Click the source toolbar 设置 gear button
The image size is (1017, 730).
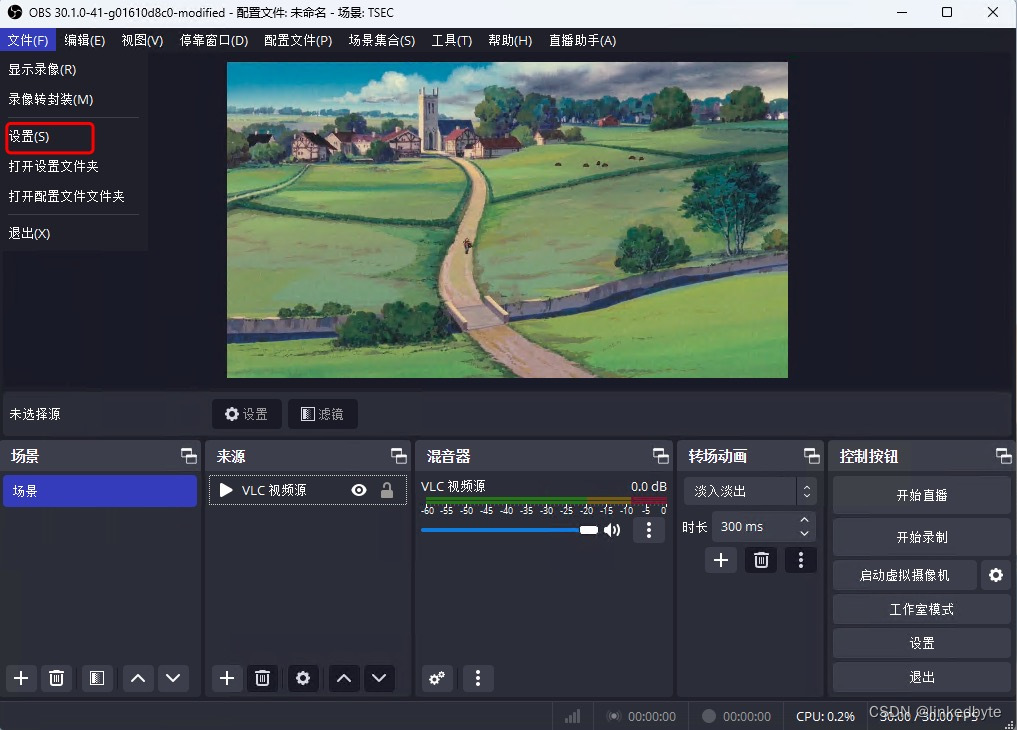pyautogui.click(x=246, y=414)
